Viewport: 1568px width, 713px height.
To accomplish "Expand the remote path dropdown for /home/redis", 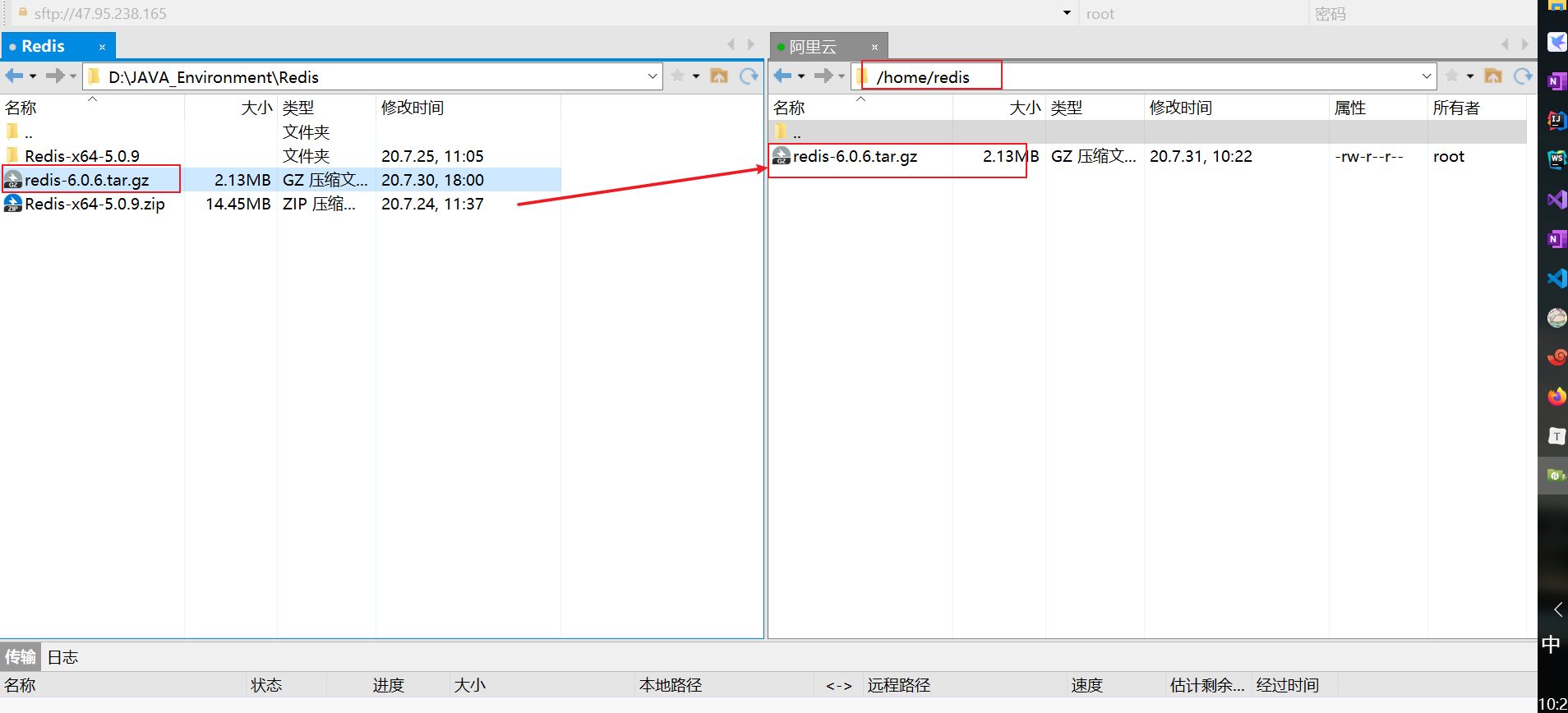I will click(x=1427, y=76).
